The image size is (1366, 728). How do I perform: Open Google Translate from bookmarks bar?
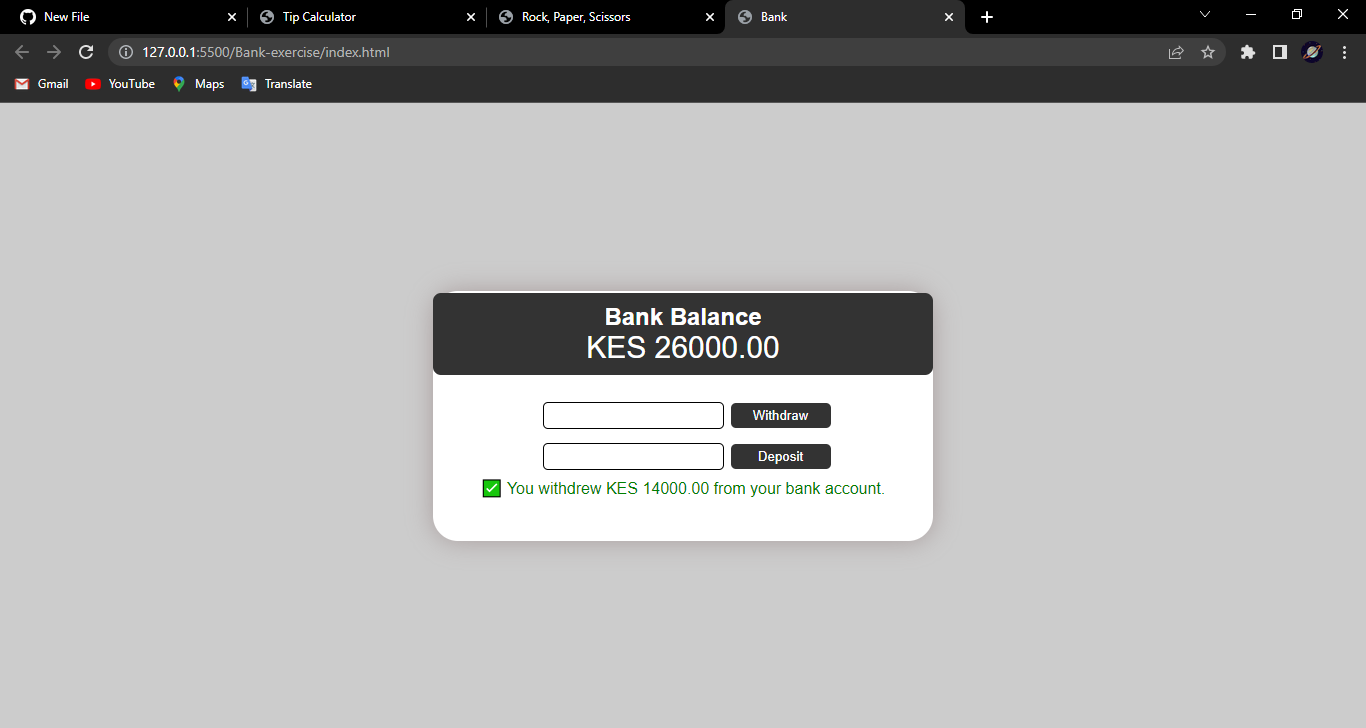pos(276,84)
